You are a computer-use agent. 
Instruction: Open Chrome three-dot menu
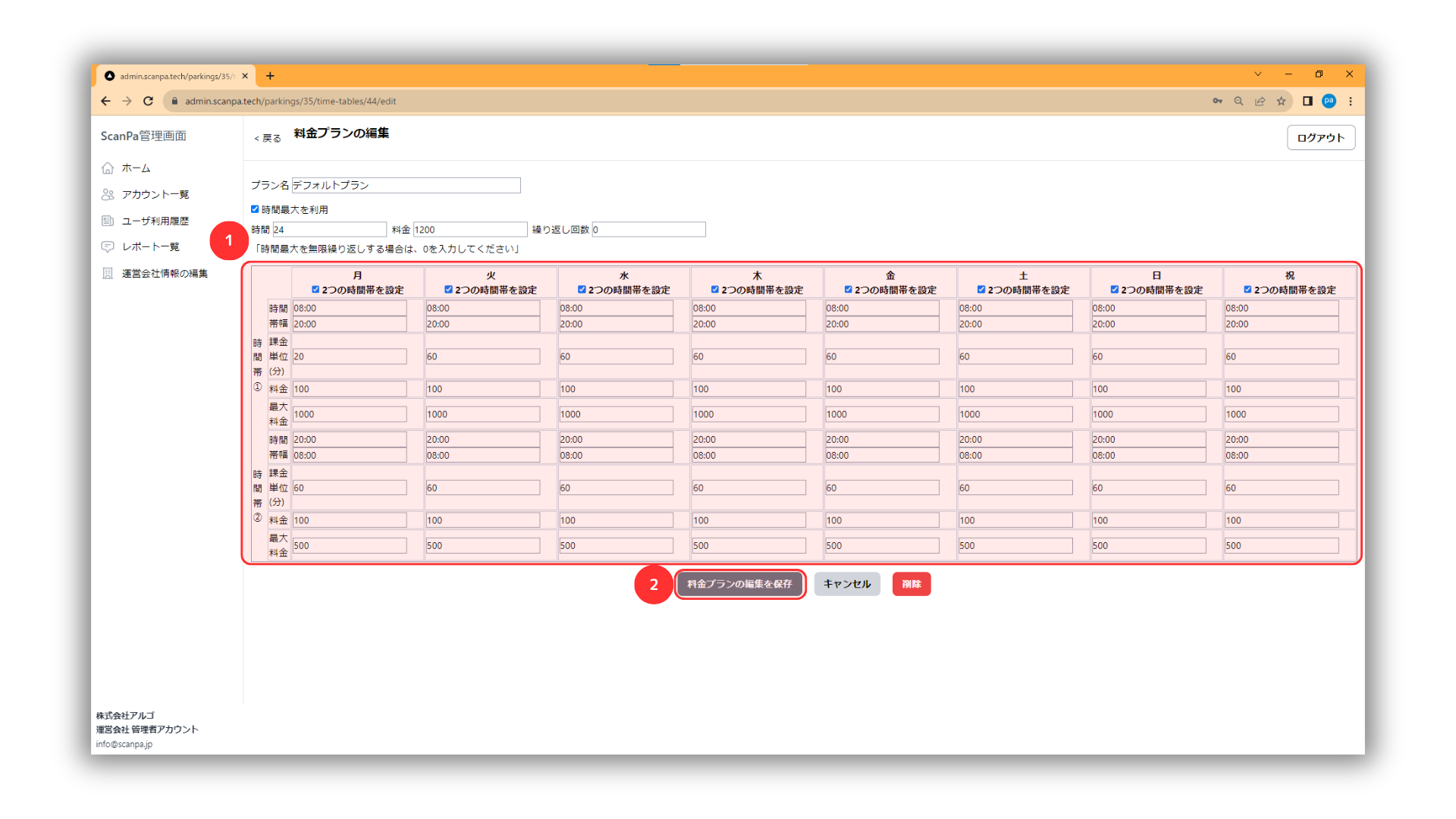coord(1351,101)
